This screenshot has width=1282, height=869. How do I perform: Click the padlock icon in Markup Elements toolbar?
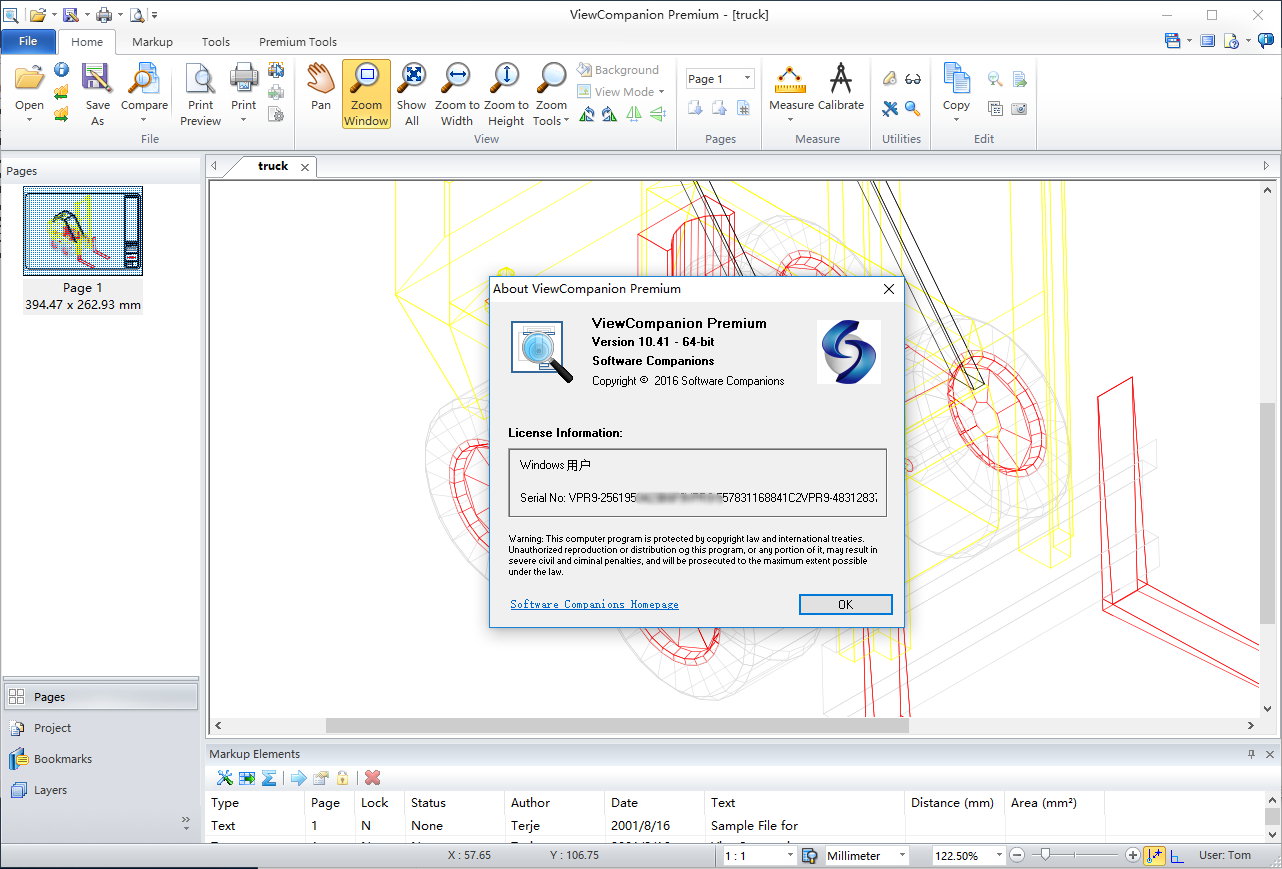click(x=342, y=778)
